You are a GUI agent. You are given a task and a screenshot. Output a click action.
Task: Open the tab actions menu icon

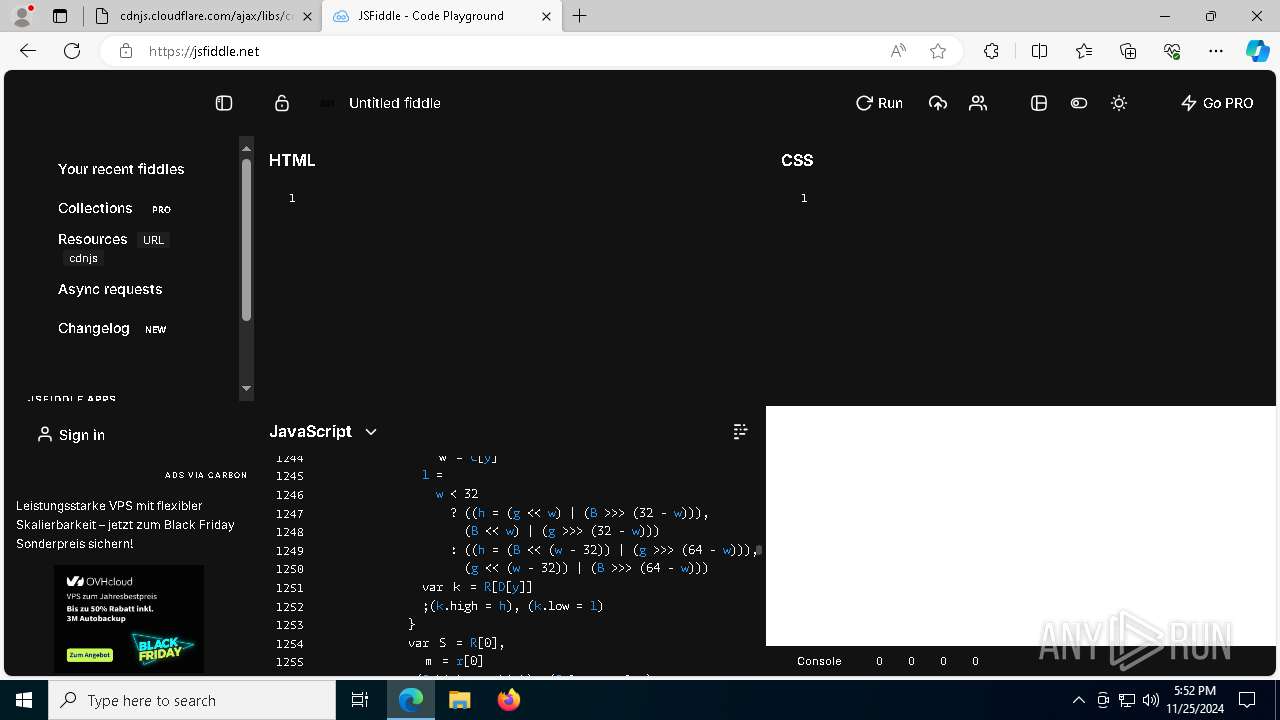coord(60,16)
